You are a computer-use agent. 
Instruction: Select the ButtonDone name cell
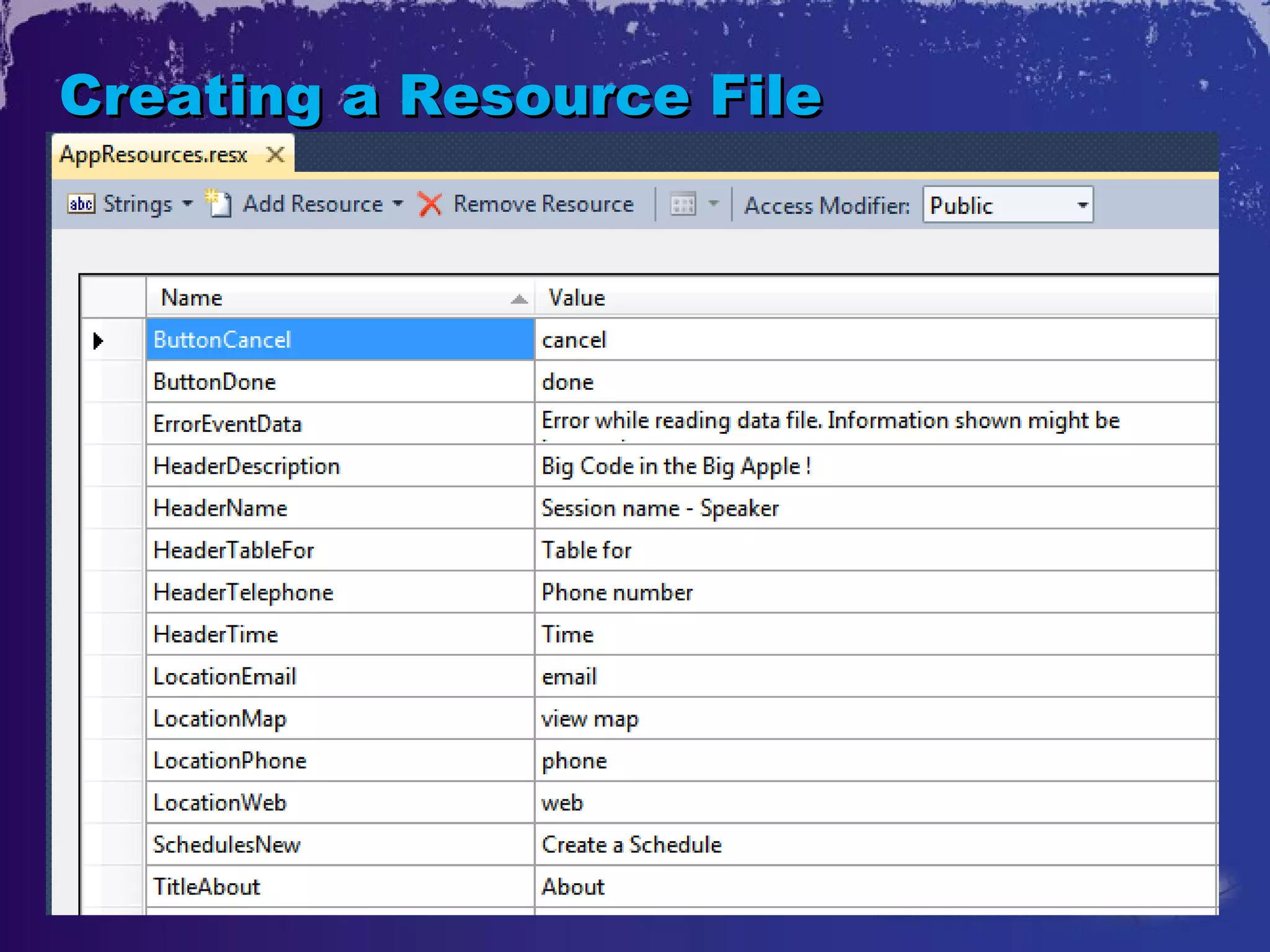[340, 382]
